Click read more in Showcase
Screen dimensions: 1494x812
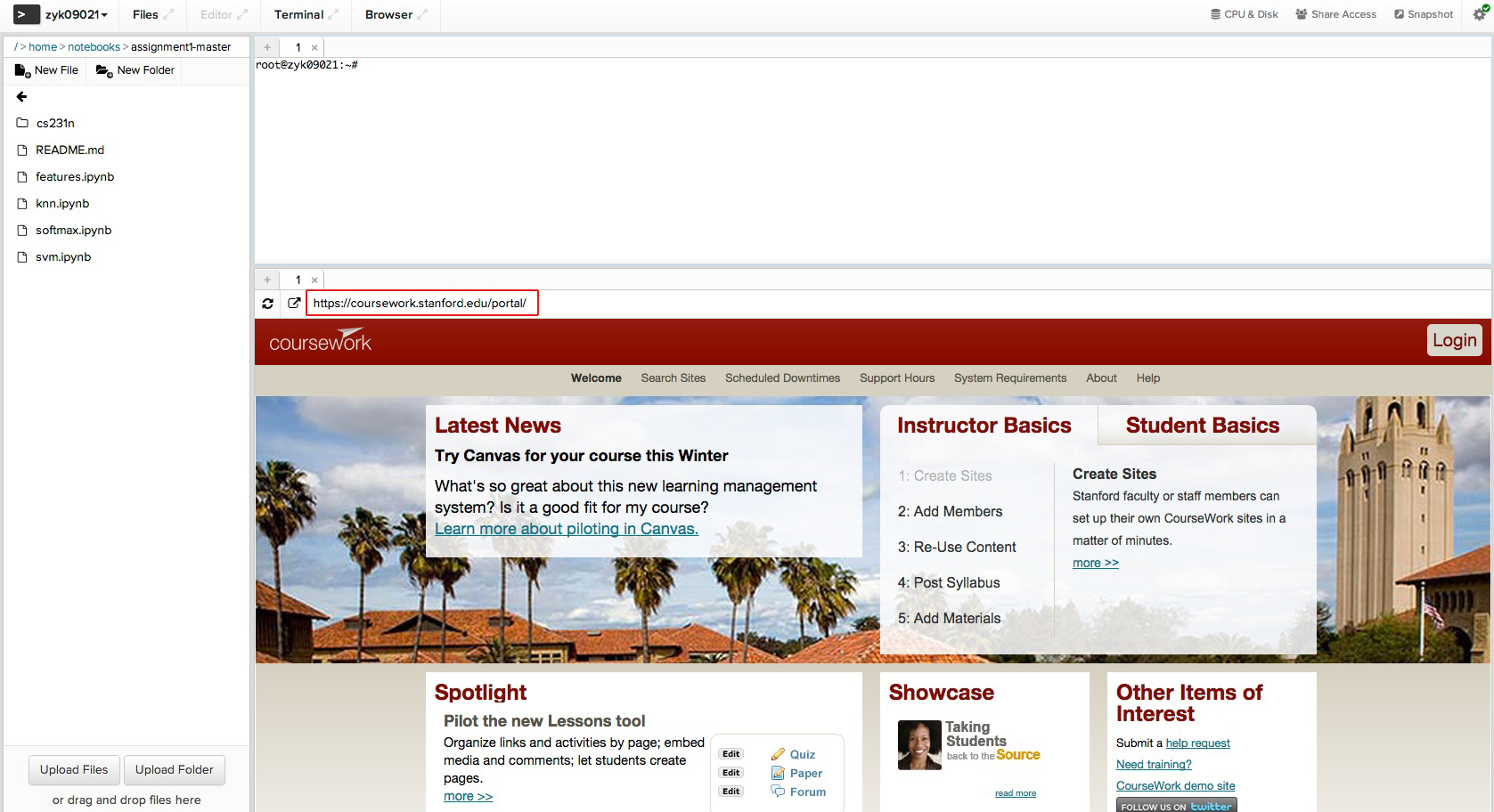1016,793
